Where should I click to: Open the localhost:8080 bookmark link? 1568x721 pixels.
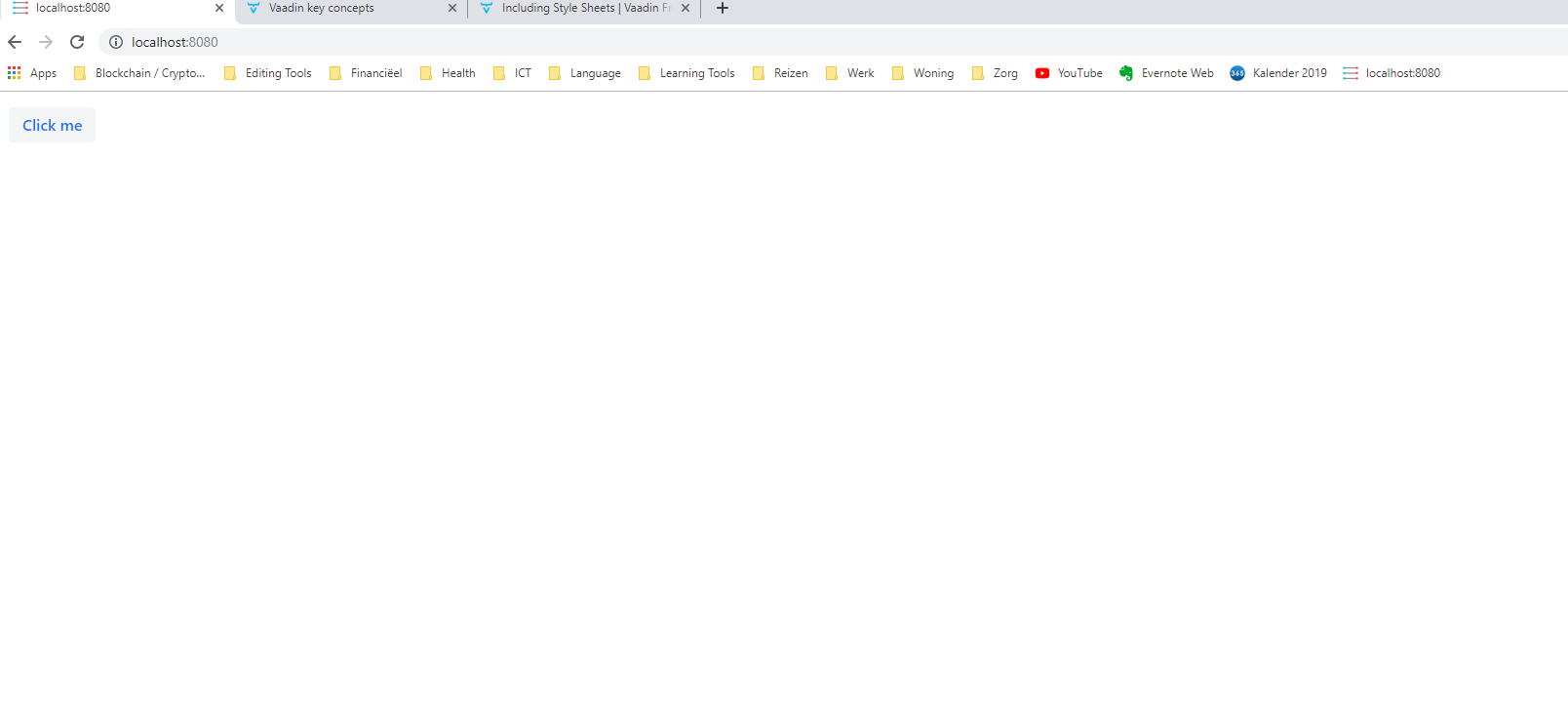click(1392, 73)
